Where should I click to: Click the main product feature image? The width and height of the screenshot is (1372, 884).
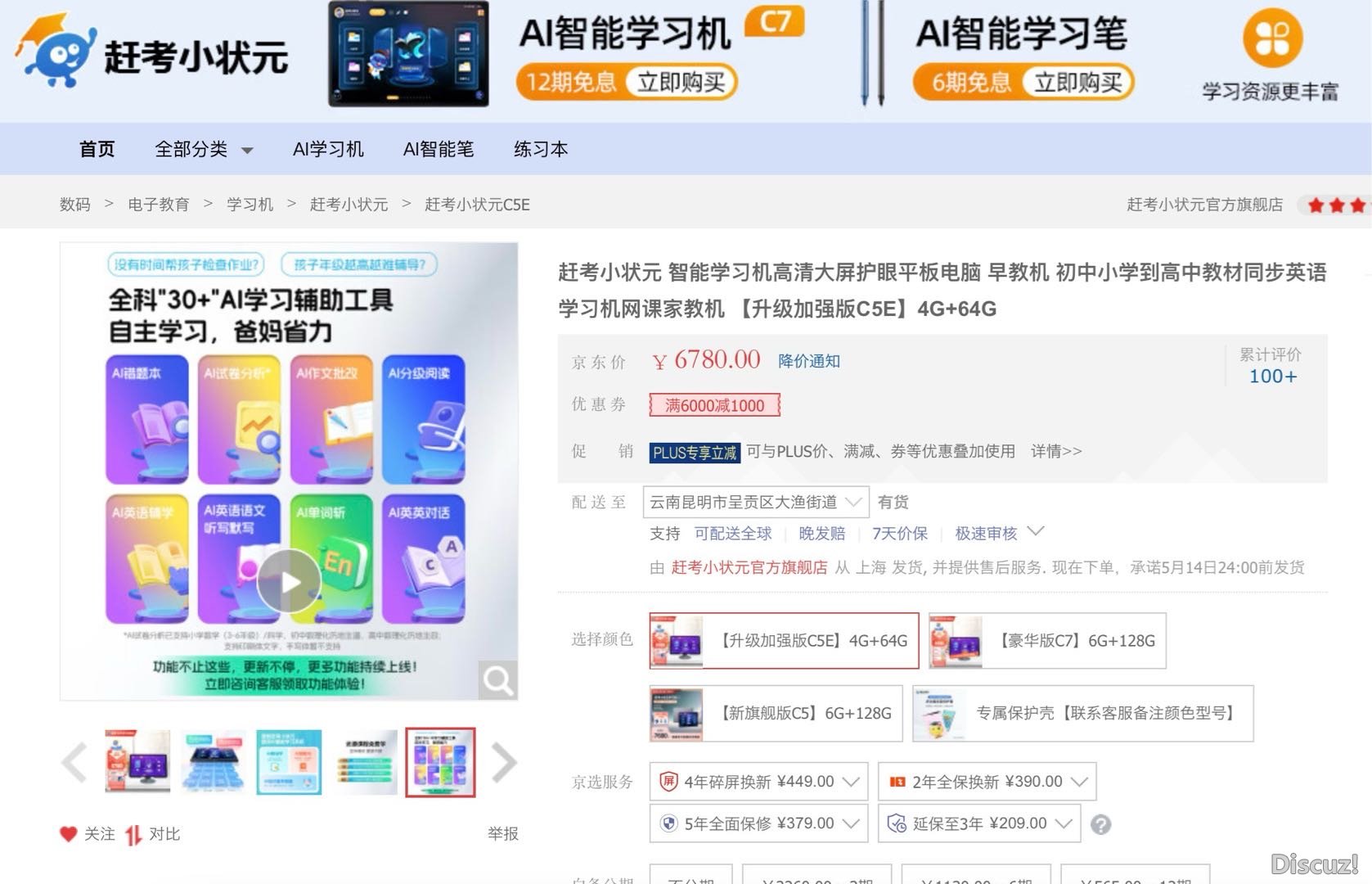click(x=289, y=471)
